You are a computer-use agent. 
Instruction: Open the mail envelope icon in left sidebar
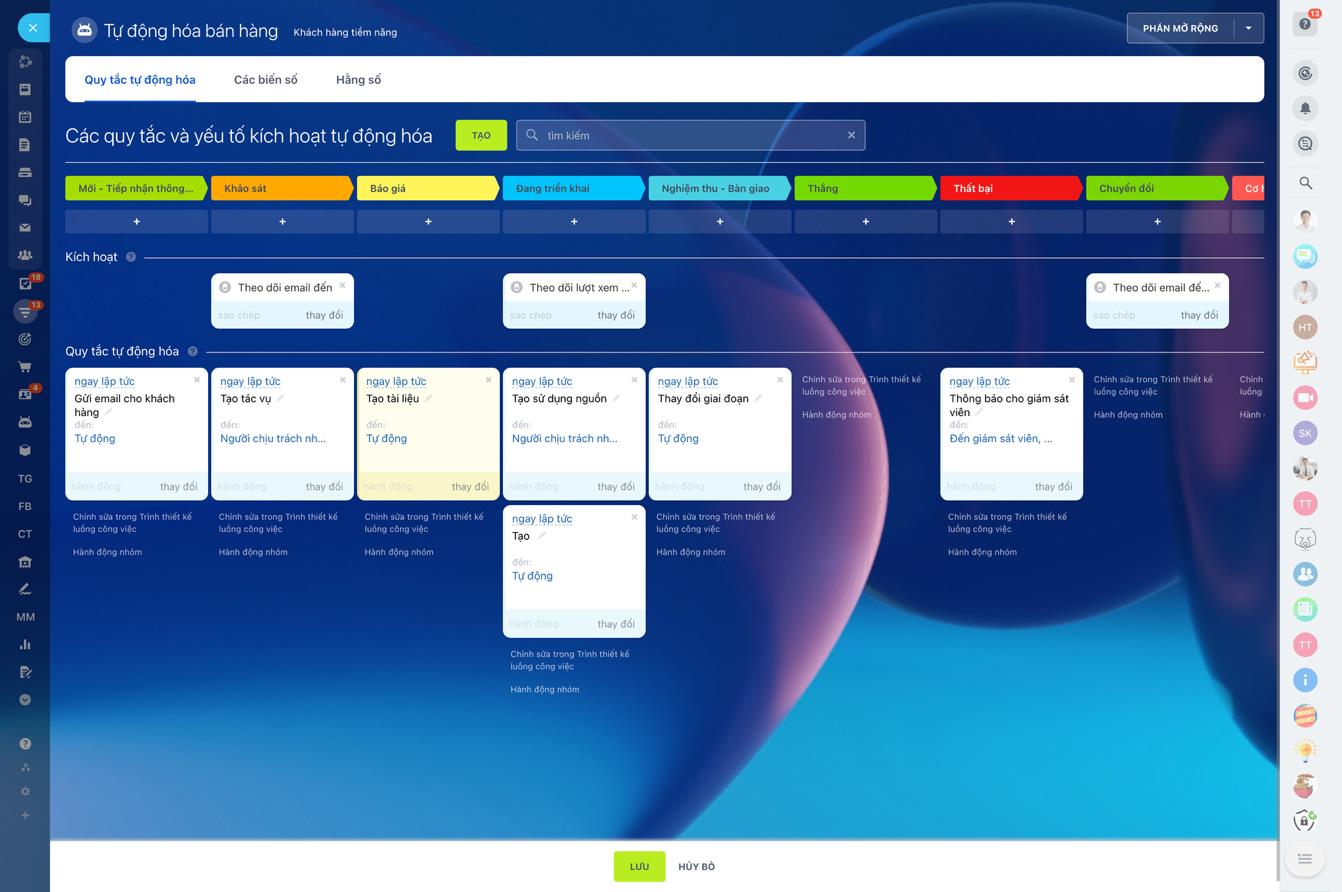25,228
